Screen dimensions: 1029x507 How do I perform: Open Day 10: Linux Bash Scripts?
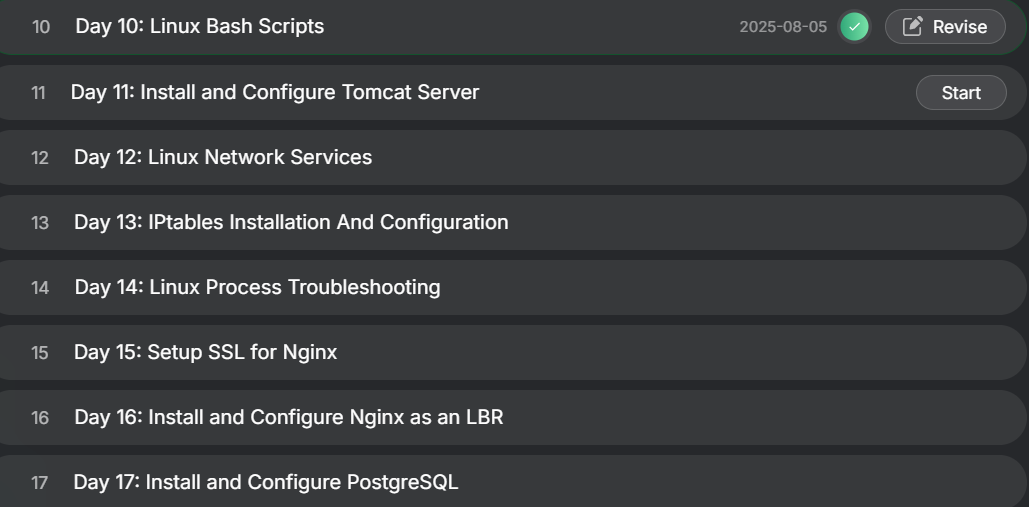coord(199,26)
